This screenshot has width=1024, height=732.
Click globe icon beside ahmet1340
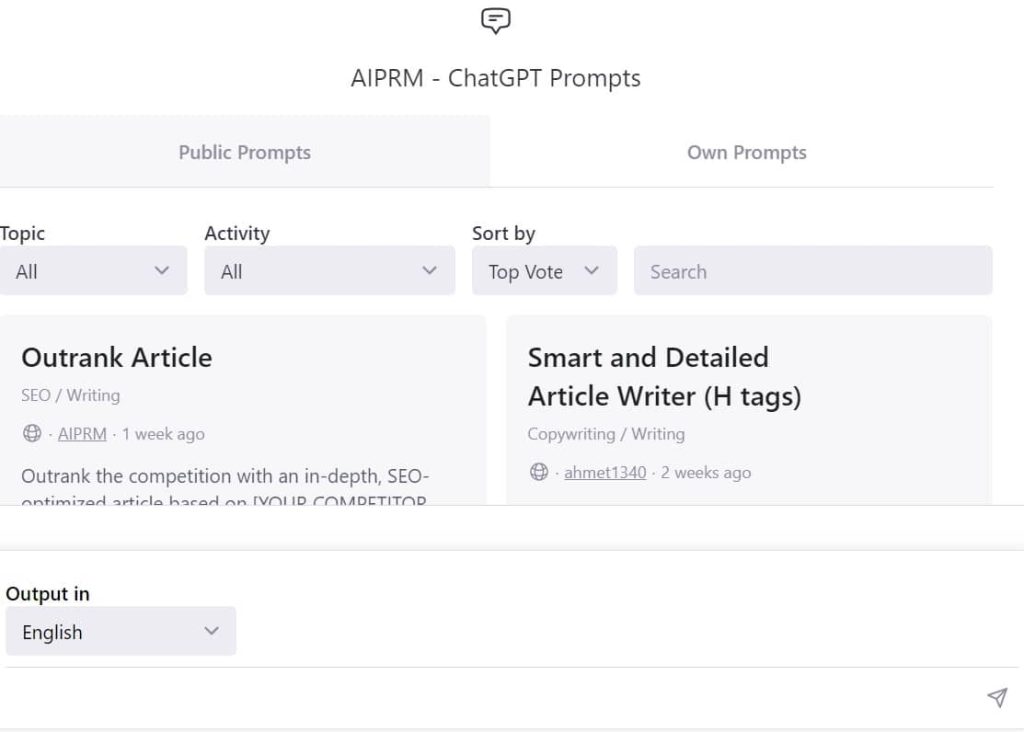pos(539,472)
